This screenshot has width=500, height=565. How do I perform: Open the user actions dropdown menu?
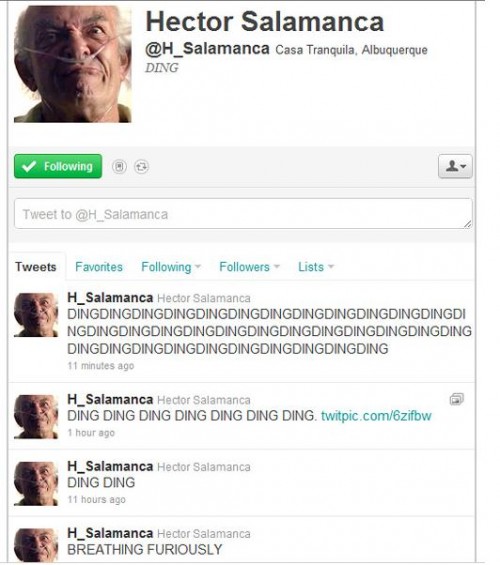tap(455, 166)
